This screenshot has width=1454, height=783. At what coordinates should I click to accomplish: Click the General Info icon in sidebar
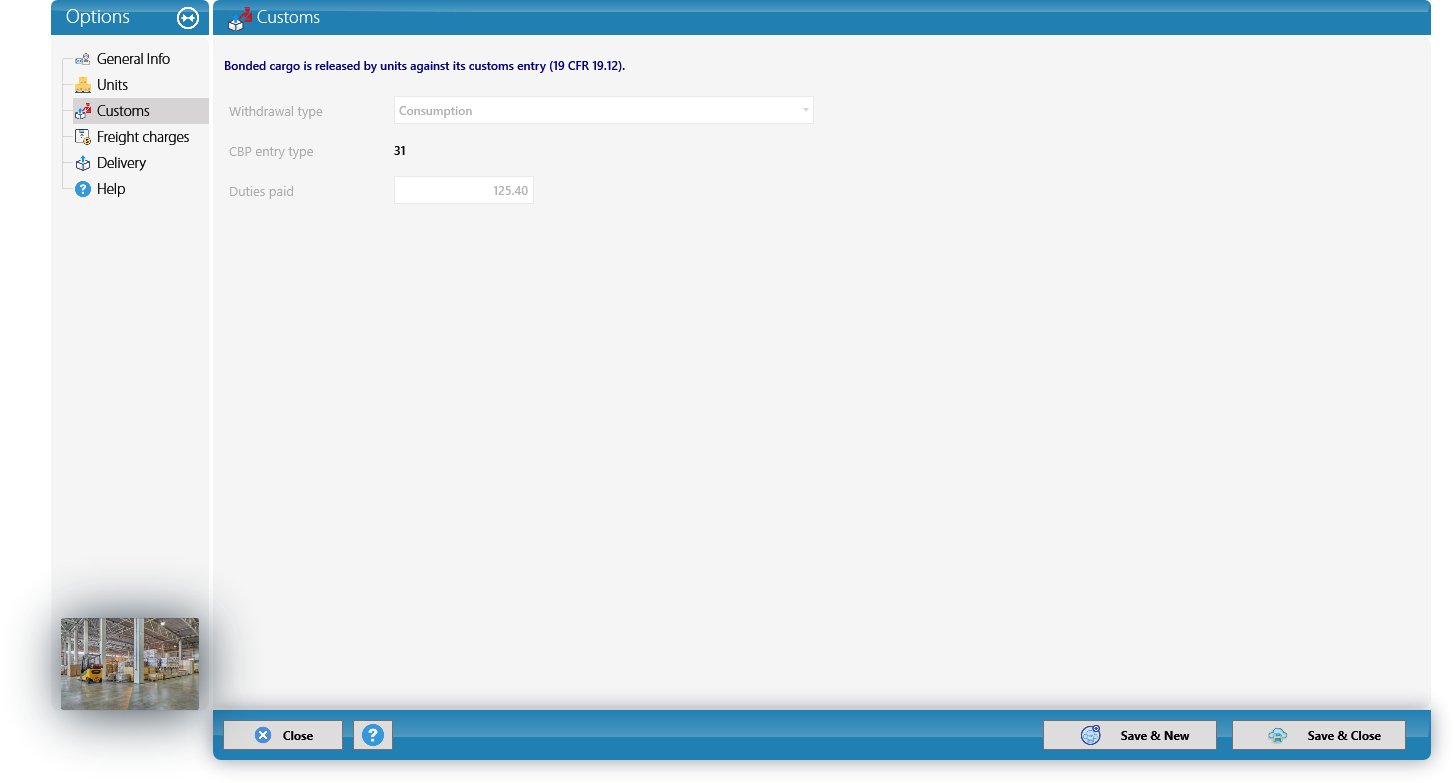(83, 59)
